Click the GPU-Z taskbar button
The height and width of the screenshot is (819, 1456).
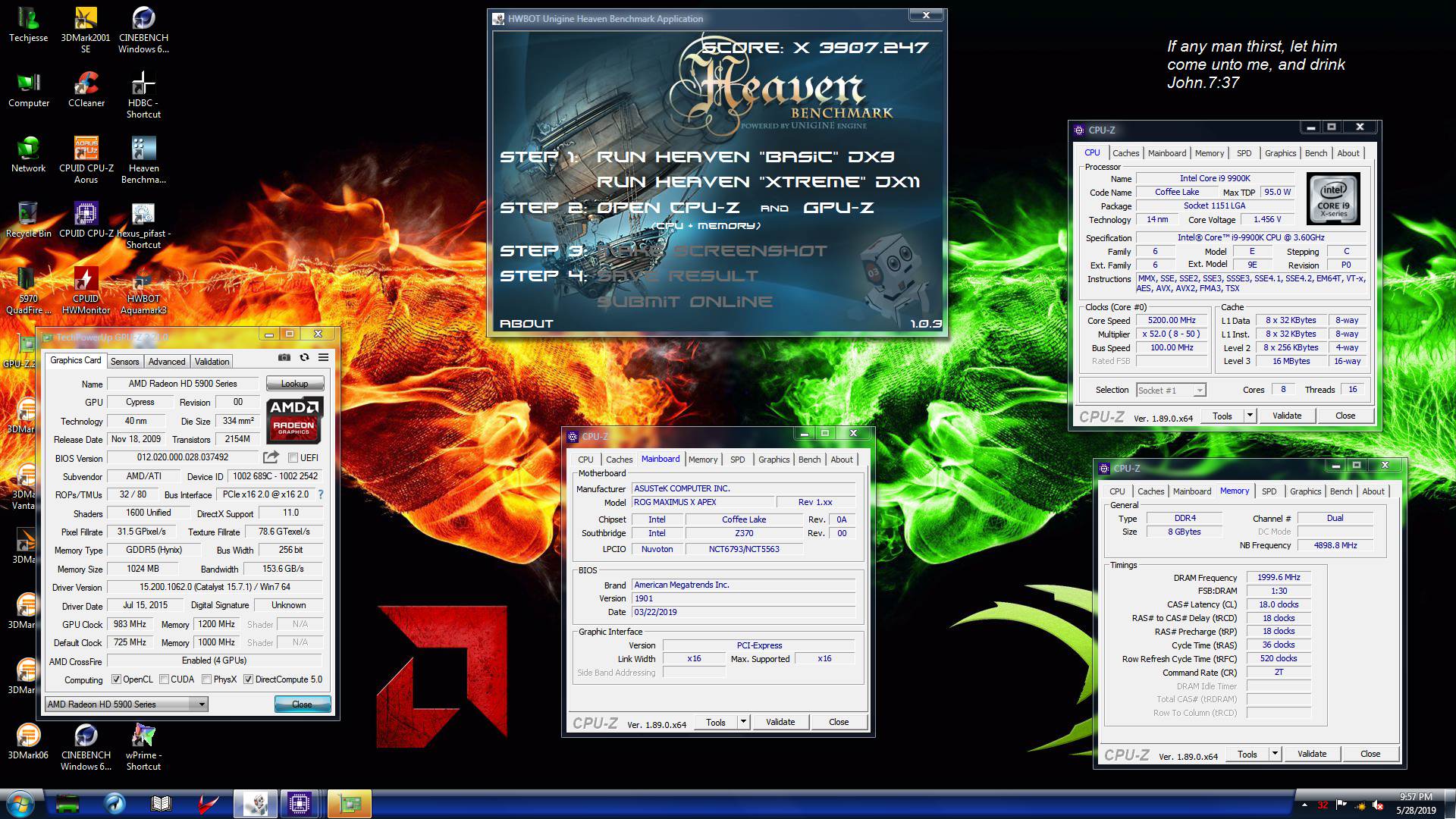[x=349, y=803]
